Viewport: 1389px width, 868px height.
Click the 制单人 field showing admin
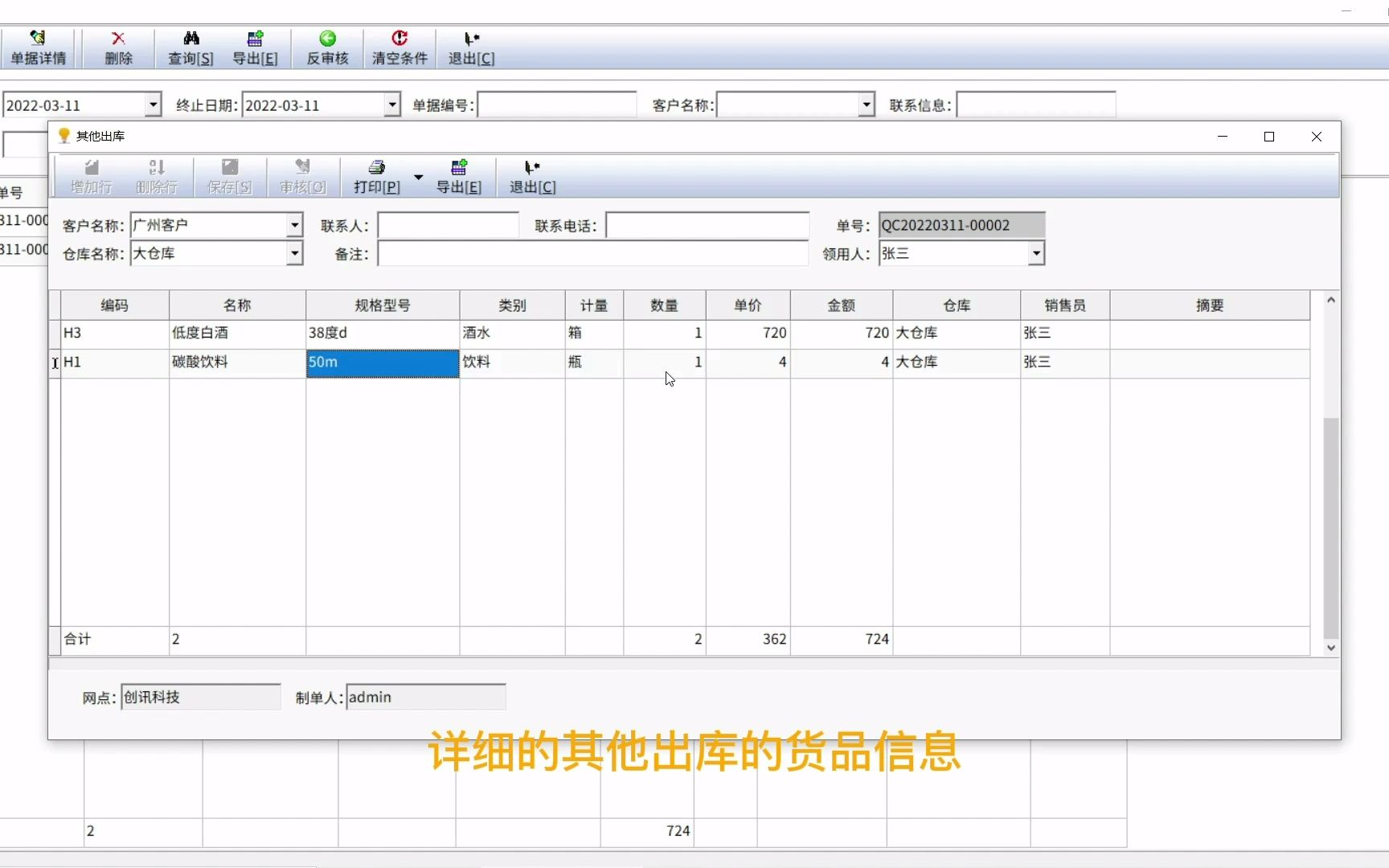pos(426,697)
